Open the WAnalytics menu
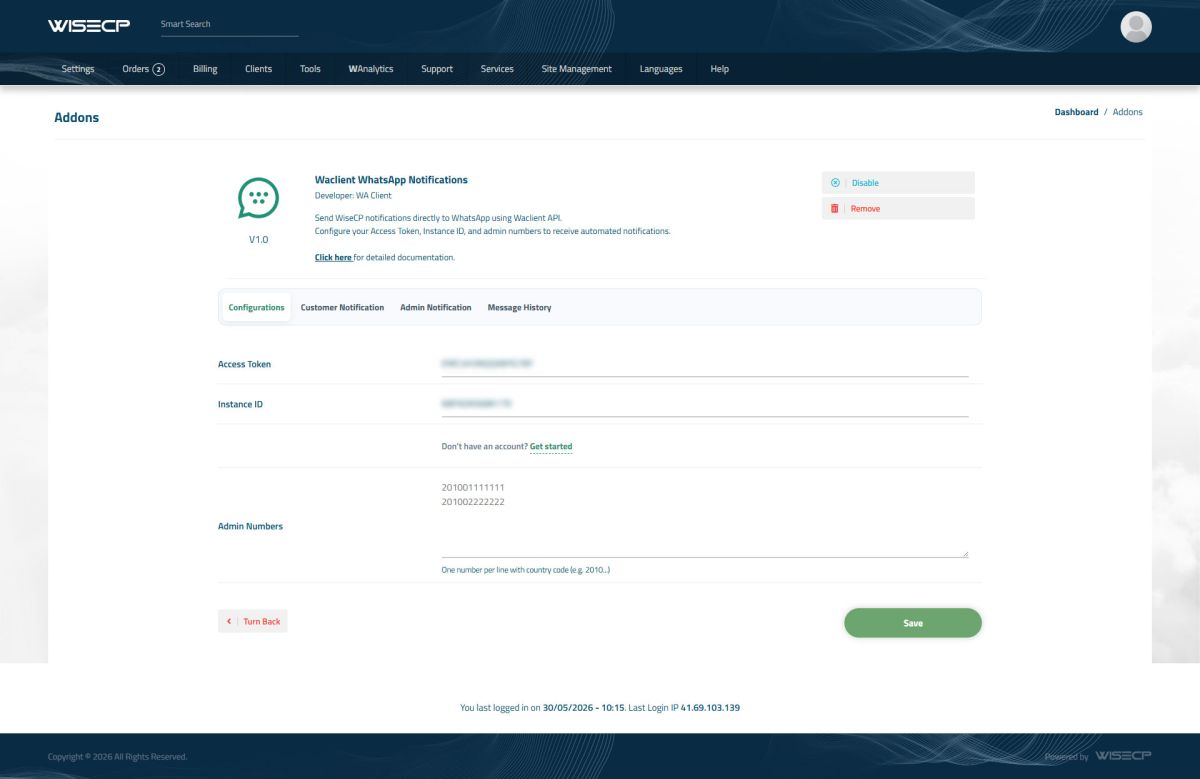 pos(371,69)
